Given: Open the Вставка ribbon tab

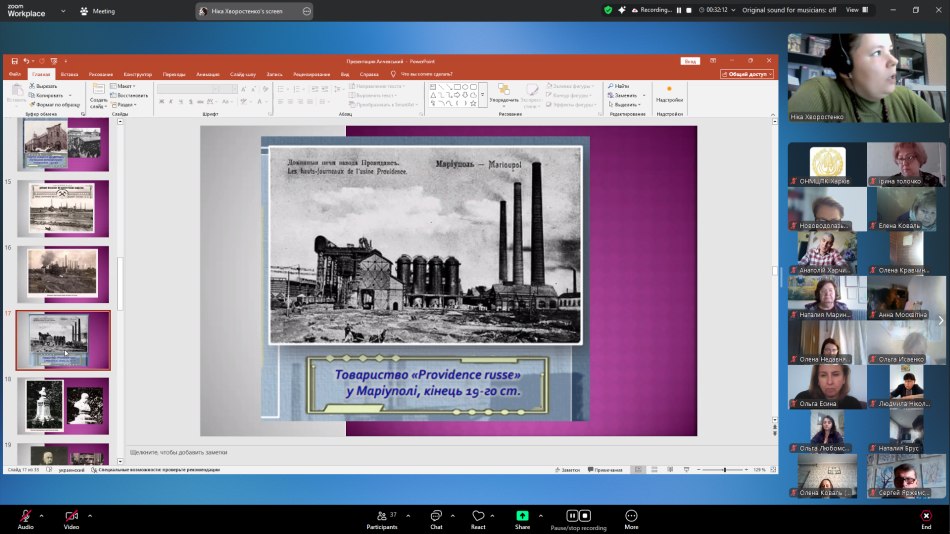Looking at the screenshot, I should pyautogui.click(x=69, y=74).
